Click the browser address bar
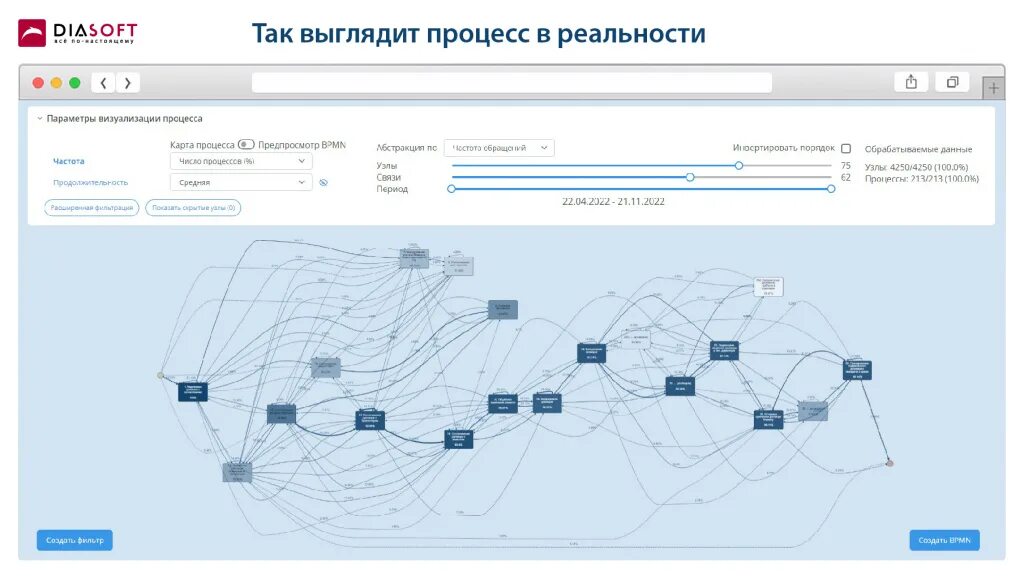1024x579 pixels. (512, 83)
